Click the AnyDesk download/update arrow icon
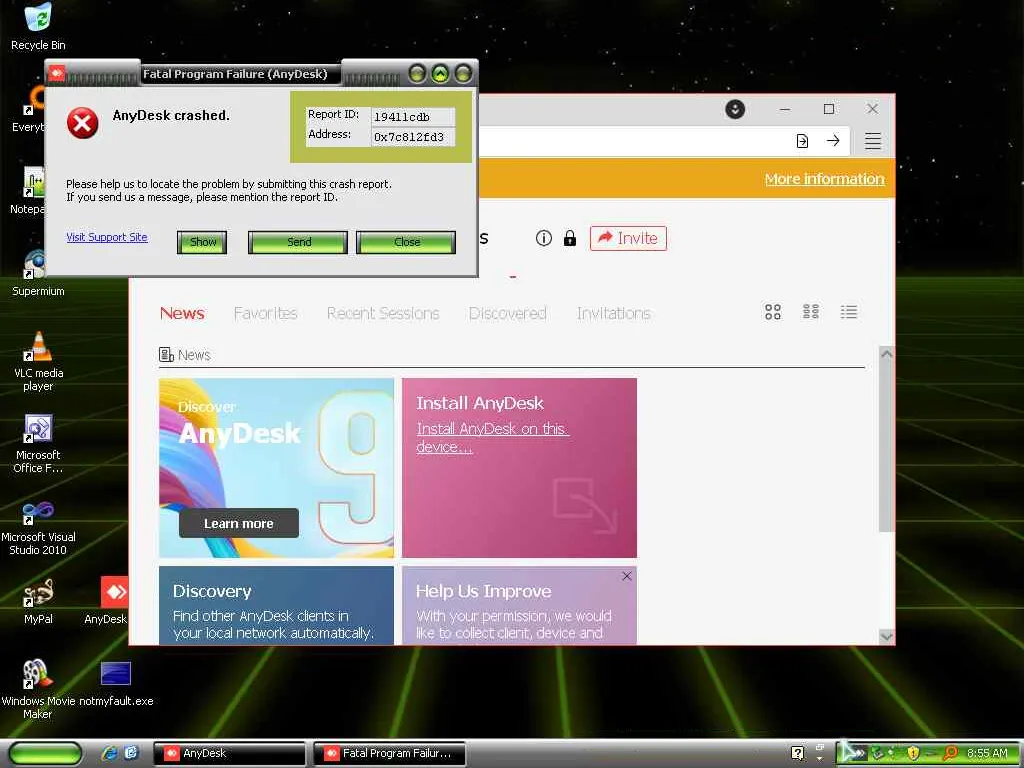The image size is (1024, 768). [735, 109]
